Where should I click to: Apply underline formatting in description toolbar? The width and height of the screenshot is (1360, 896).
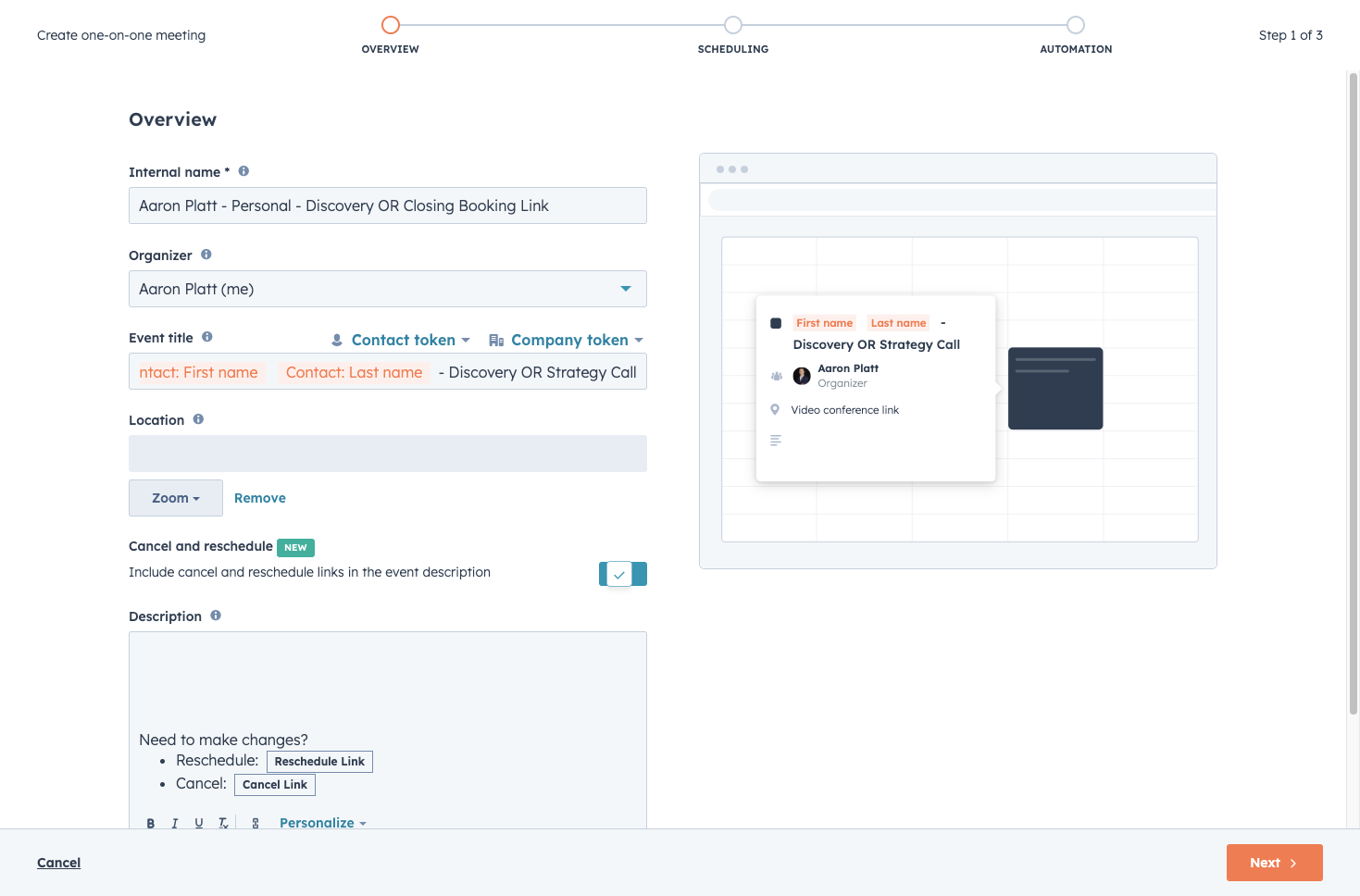click(199, 823)
